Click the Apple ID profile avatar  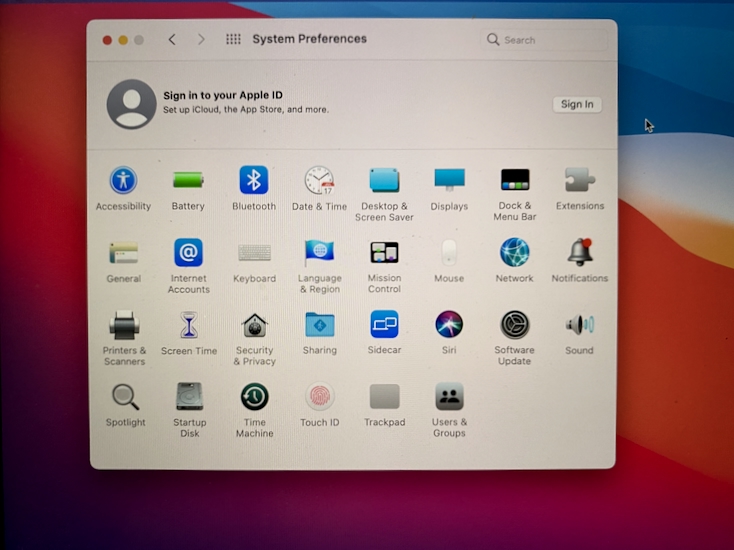point(132,104)
